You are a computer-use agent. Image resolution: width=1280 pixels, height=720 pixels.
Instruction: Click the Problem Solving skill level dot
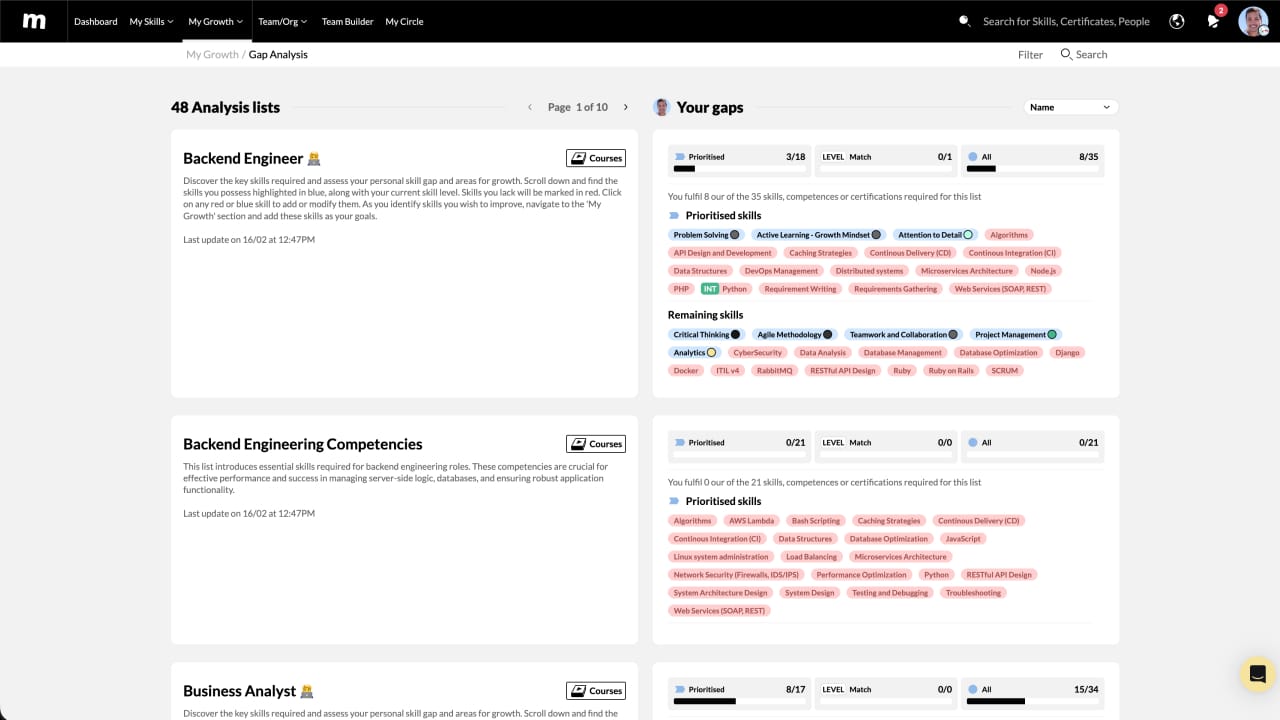pyautogui.click(x=735, y=235)
